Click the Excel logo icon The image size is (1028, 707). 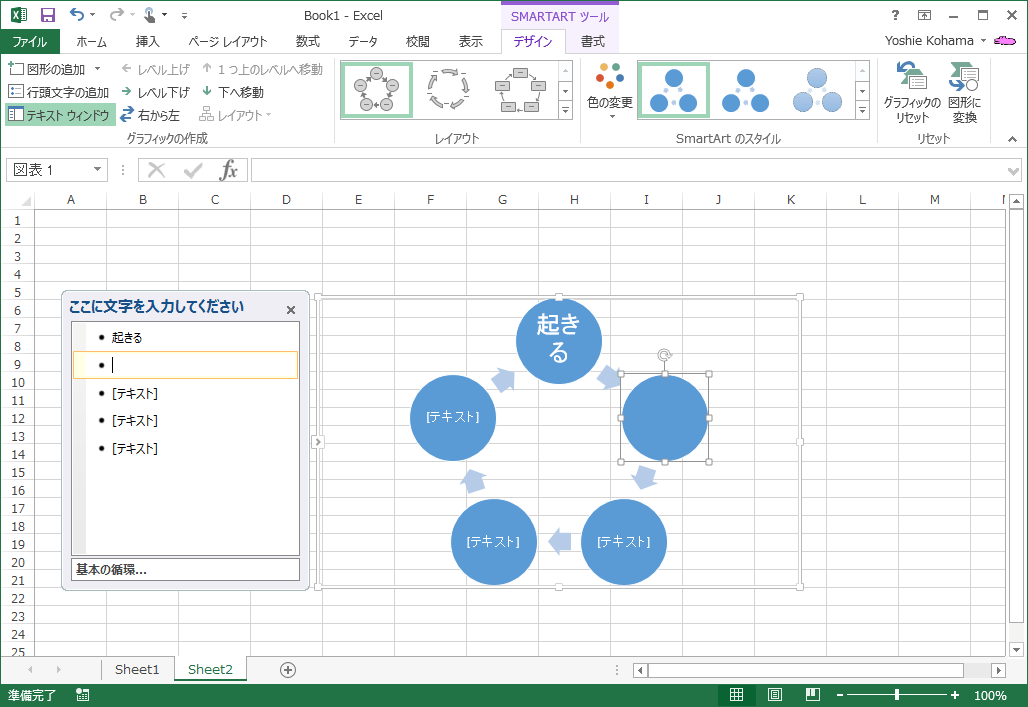coord(18,15)
